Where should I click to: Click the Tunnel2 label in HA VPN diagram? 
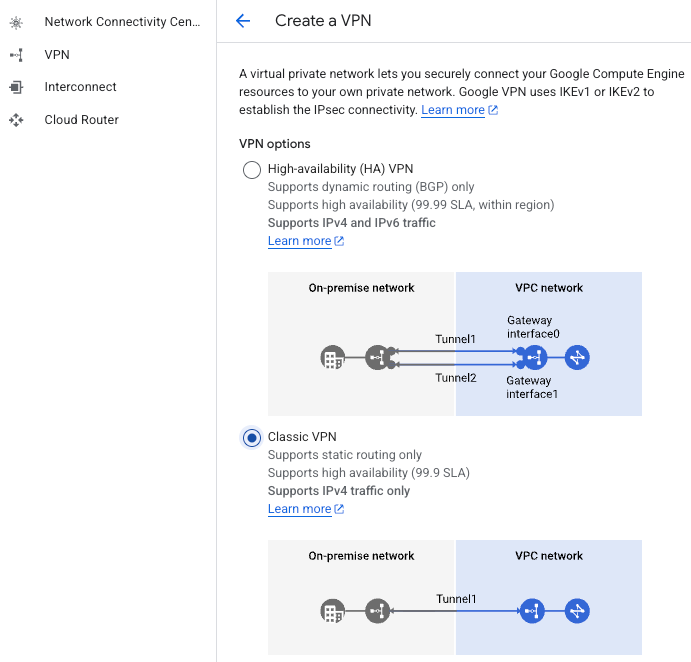point(456,378)
